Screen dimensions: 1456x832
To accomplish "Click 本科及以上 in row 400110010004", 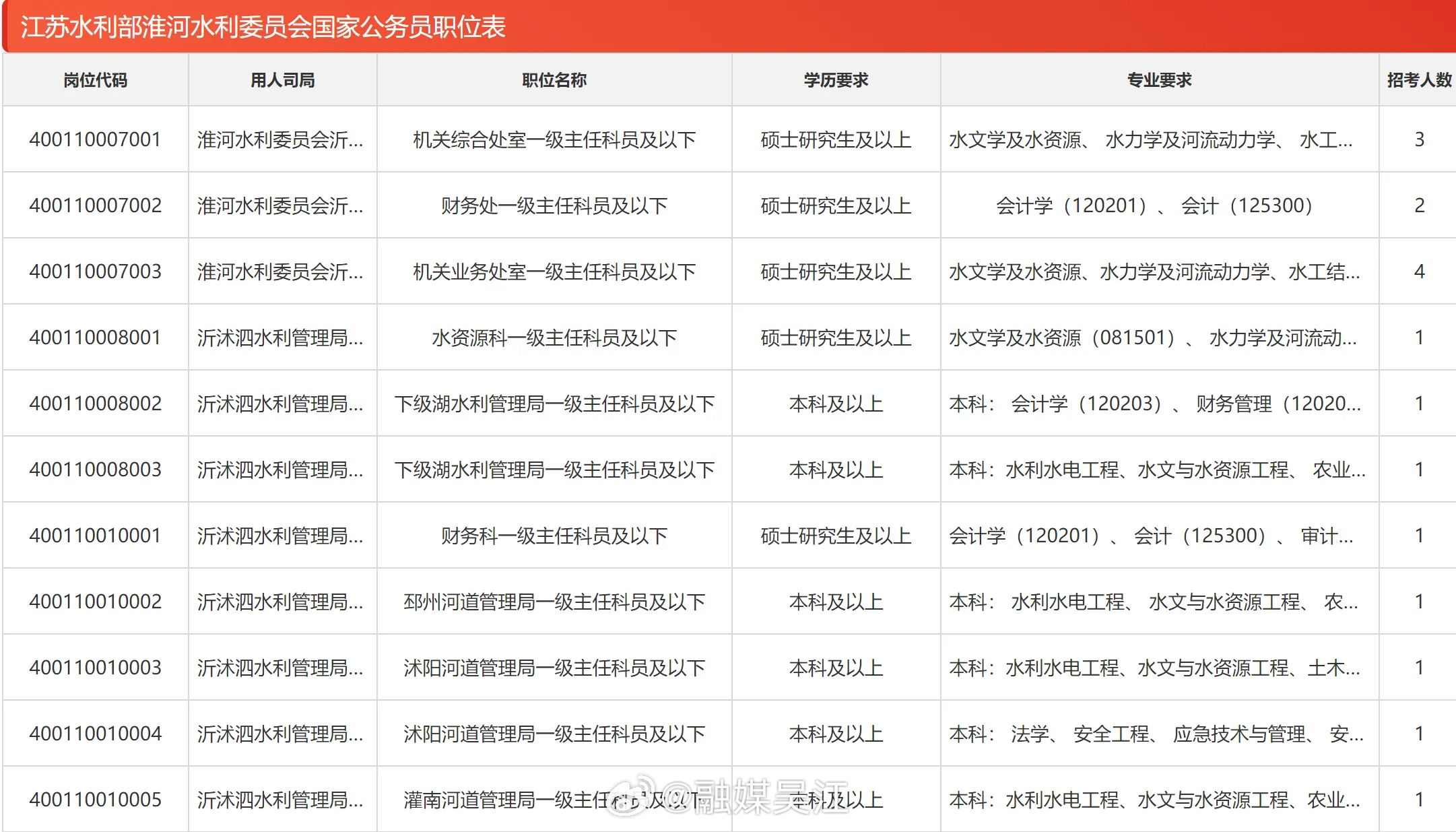I will coord(836,734).
